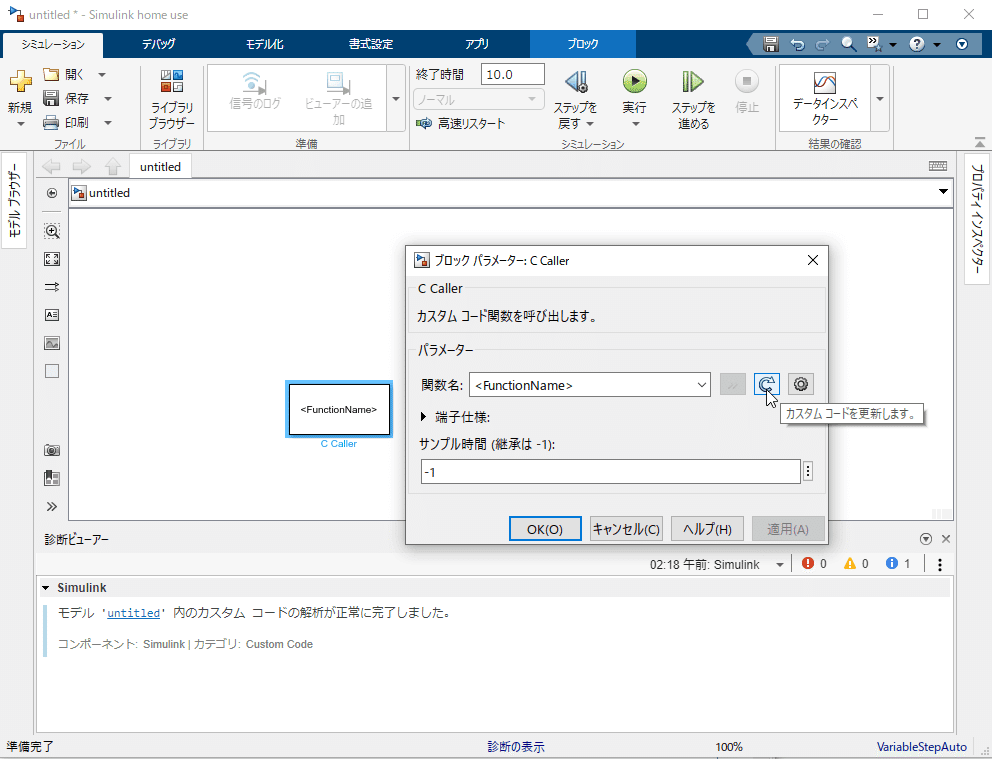Viewport: 992px width, 759px height.
Task: Switch to the デバッグ tab
Action: click(159, 44)
